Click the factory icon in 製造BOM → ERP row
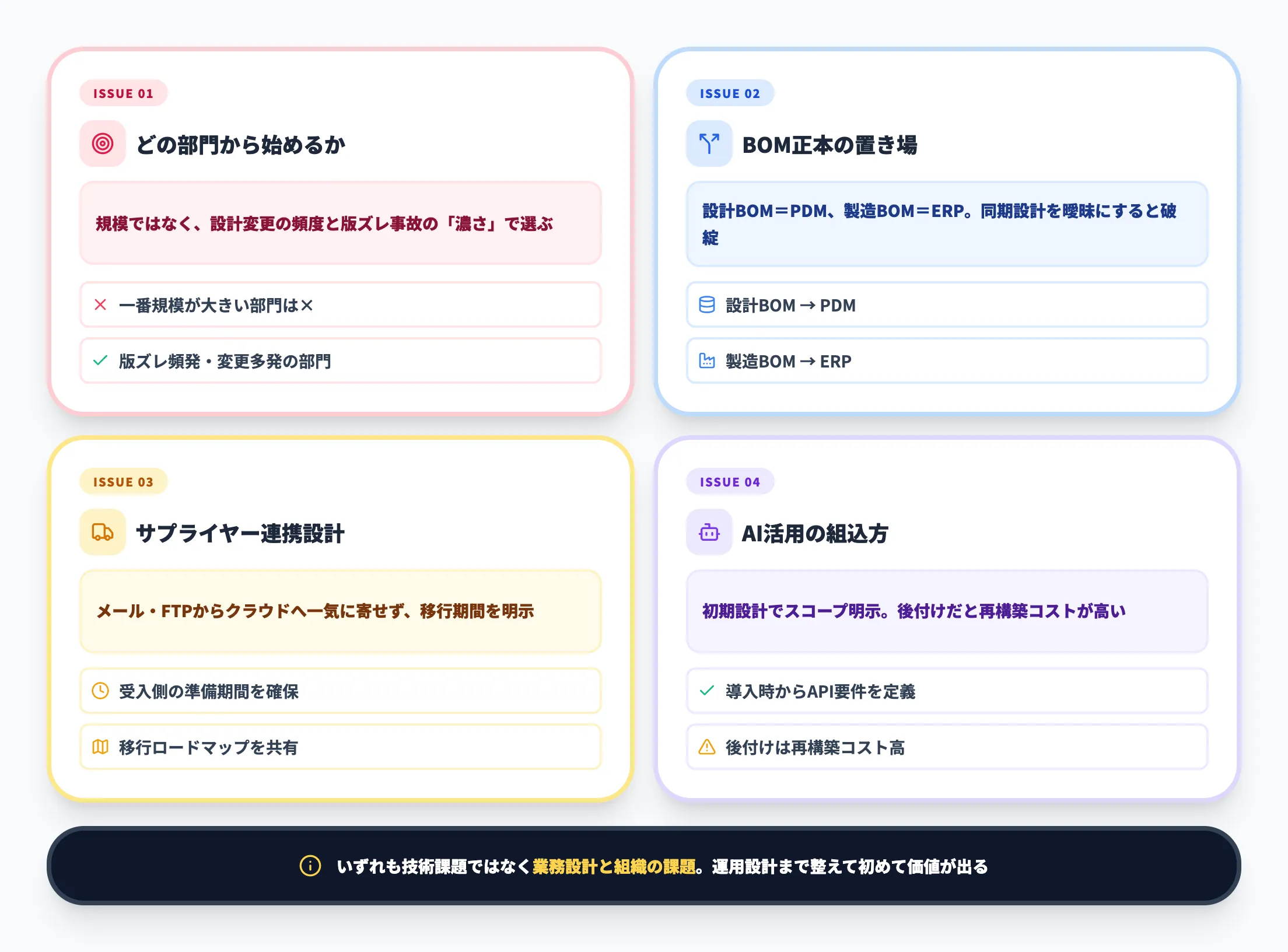1288x952 pixels. 707,361
